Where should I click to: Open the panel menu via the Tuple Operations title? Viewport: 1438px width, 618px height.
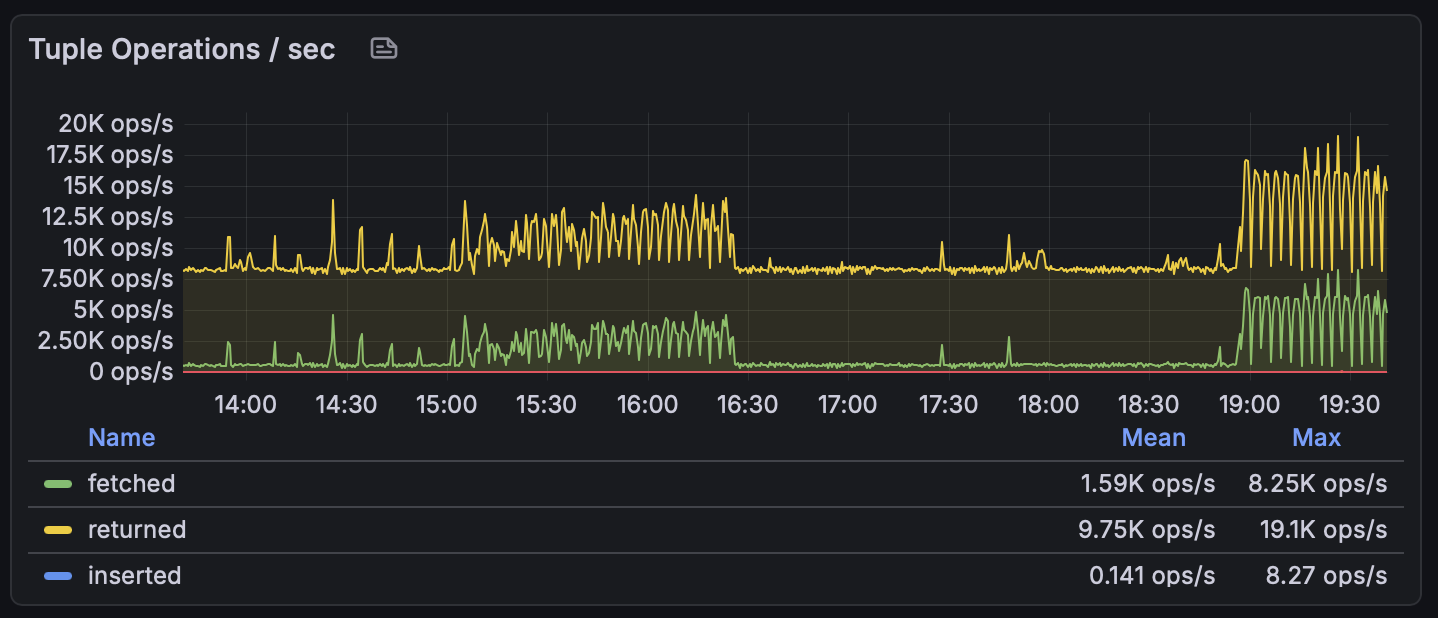coord(182,48)
